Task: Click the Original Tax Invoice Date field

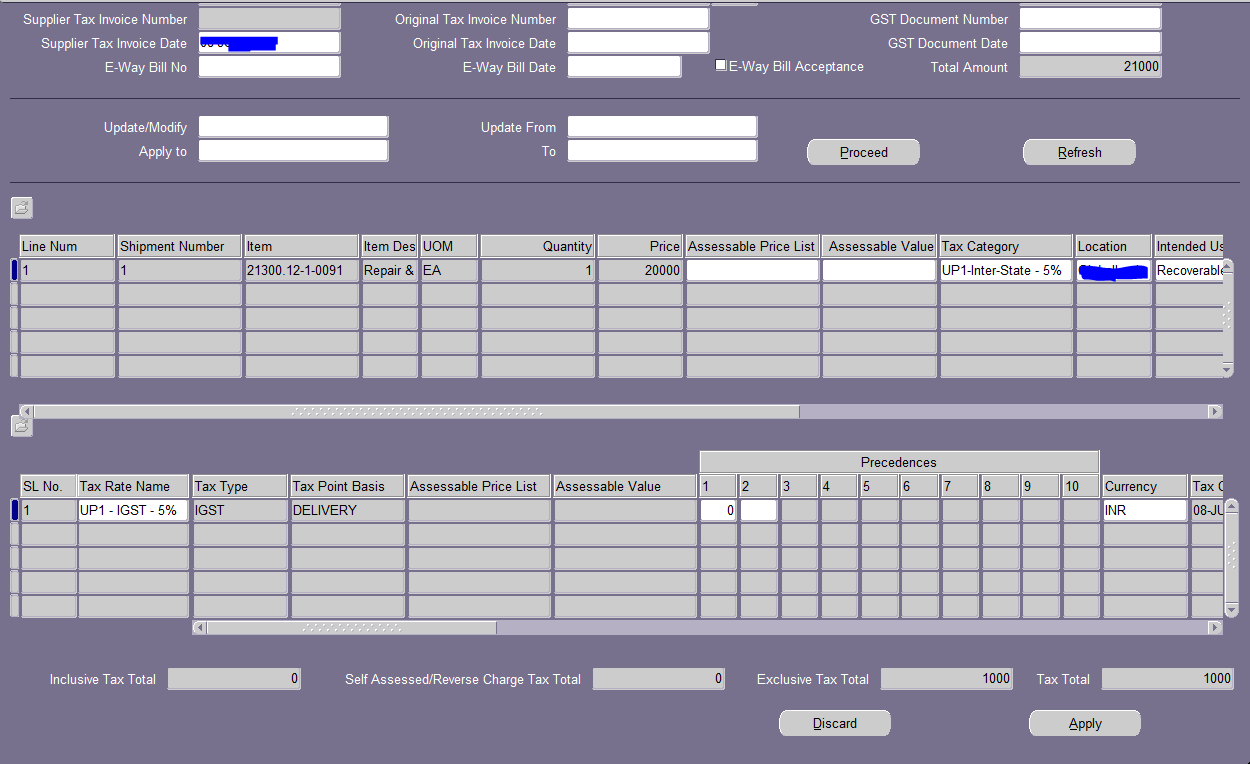Action: point(637,42)
